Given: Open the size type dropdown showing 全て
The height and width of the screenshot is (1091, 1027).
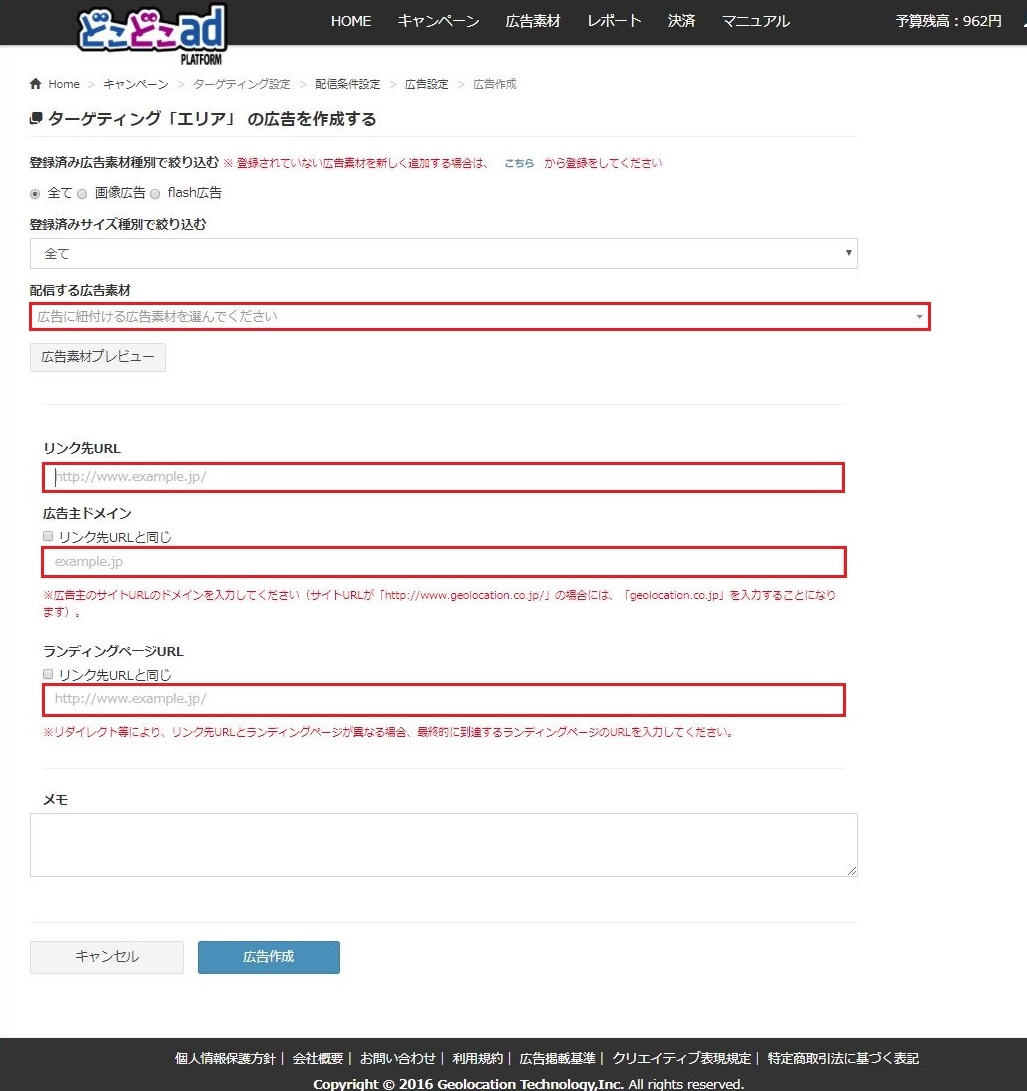Looking at the screenshot, I should pos(444,253).
